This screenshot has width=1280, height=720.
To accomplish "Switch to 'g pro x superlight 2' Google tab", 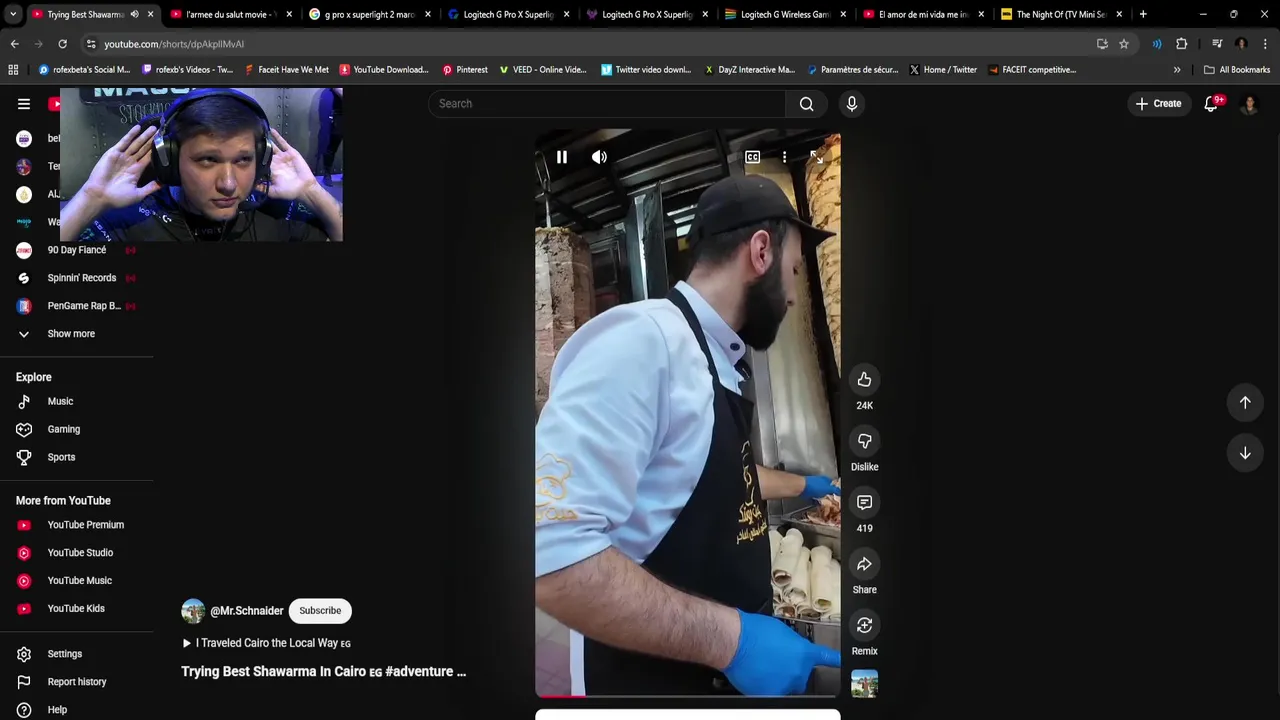I will 370,14.
